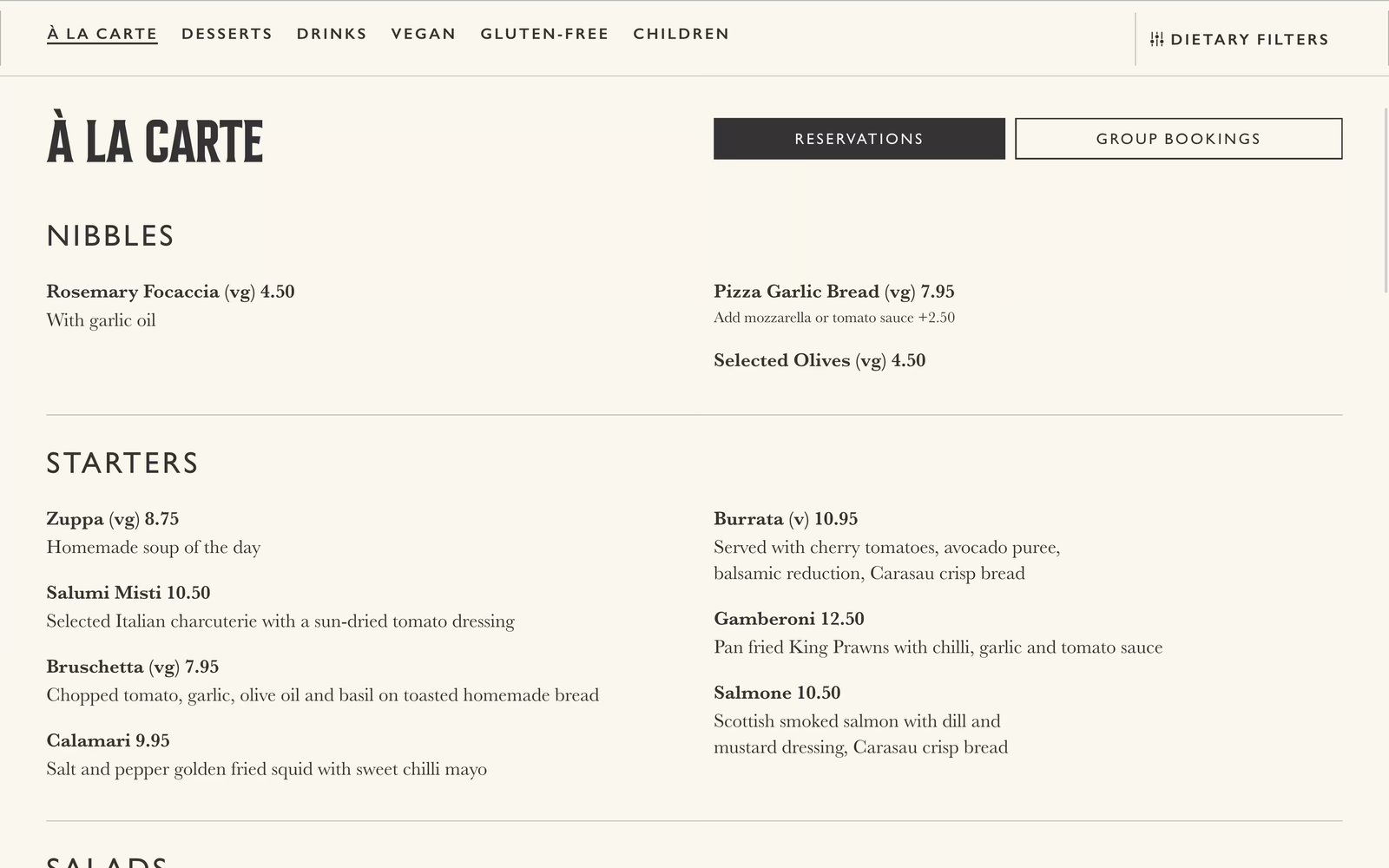Select the Gamberoni starter
The width and height of the screenshot is (1389, 868).
[764, 619]
